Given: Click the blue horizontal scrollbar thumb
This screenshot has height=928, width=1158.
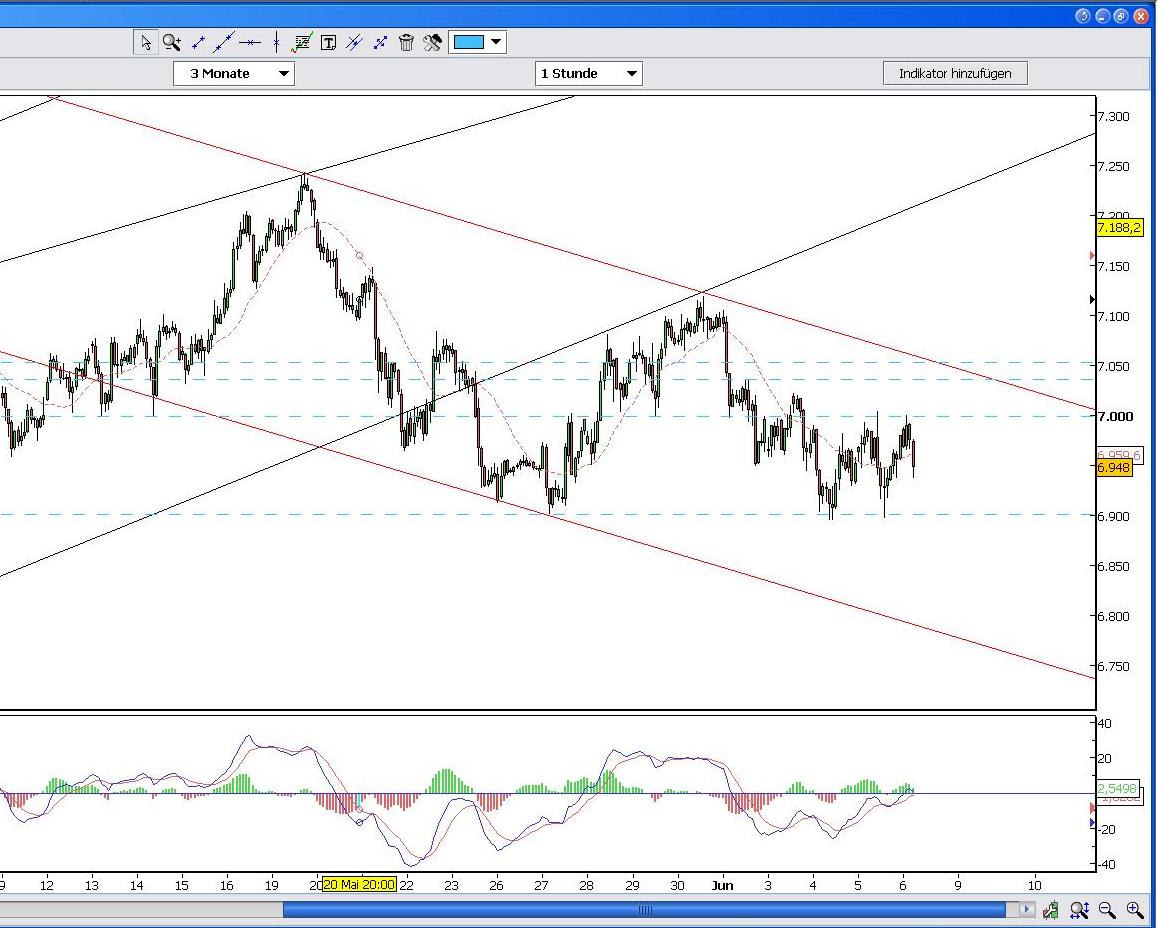Looking at the screenshot, I should pyautogui.click(x=644, y=910).
